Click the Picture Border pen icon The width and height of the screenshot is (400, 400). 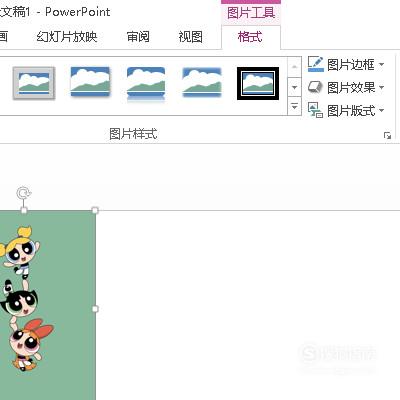[x=315, y=64]
